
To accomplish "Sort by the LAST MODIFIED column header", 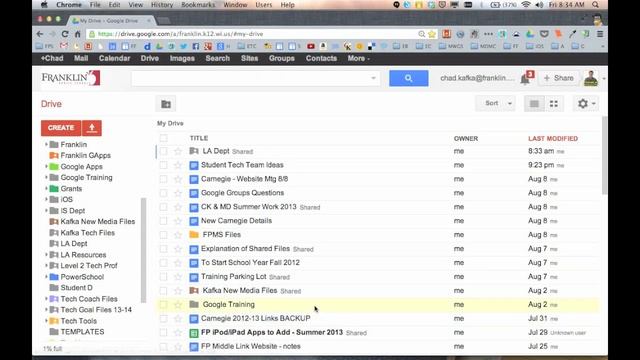I will coord(553,138).
